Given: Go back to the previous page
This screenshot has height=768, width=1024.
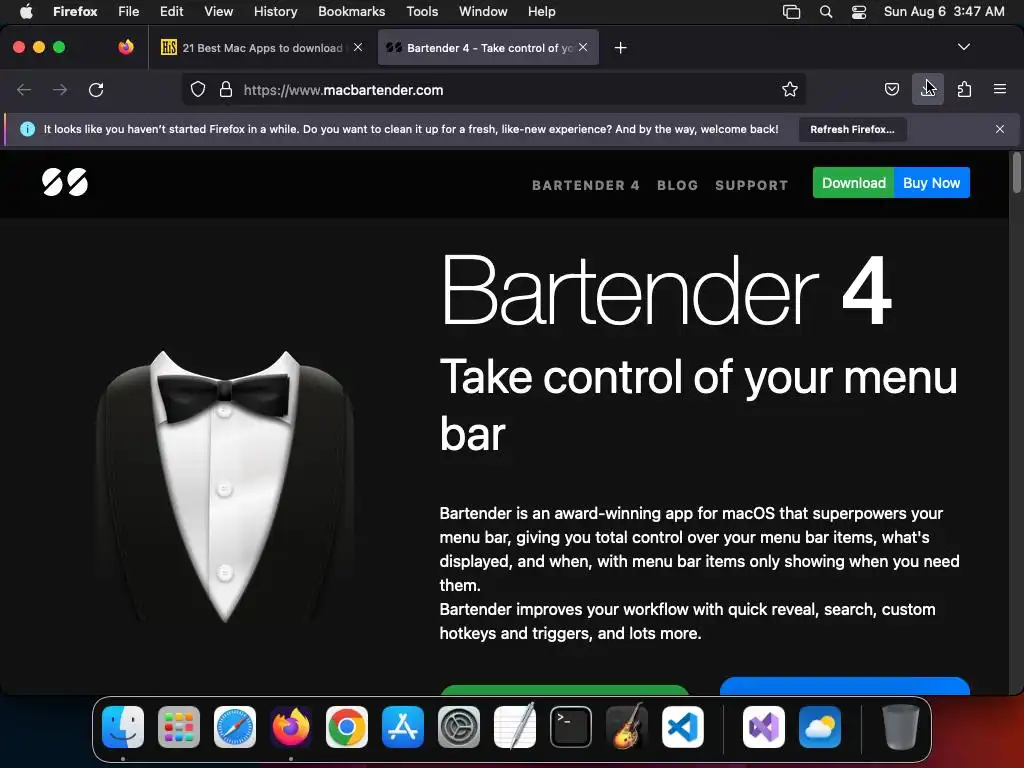Looking at the screenshot, I should (x=24, y=89).
